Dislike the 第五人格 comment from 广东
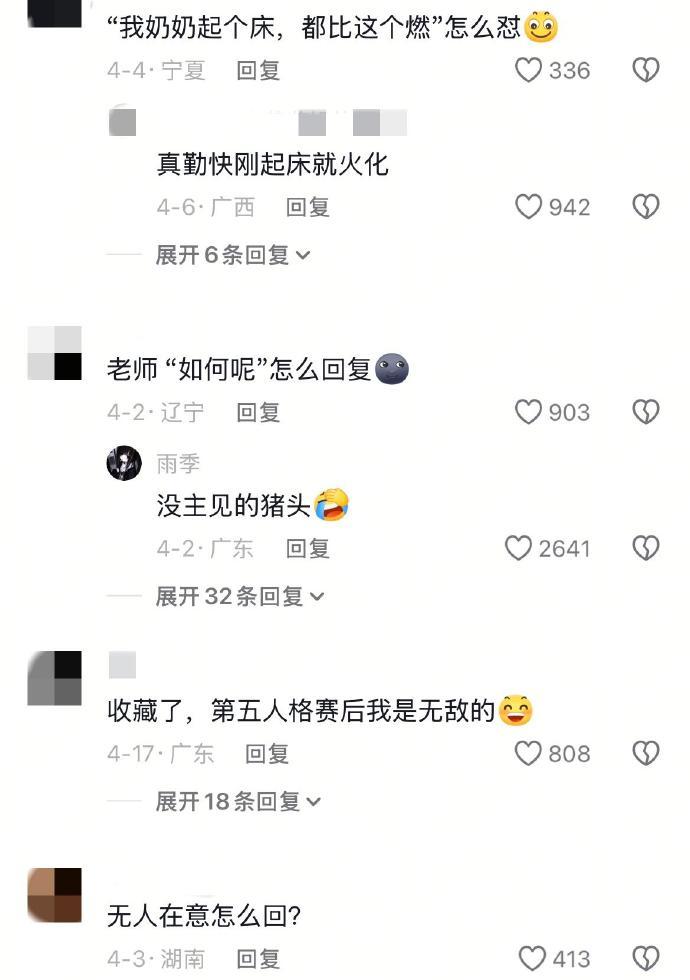The width and height of the screenshot is (690, 980). [646, 753]
